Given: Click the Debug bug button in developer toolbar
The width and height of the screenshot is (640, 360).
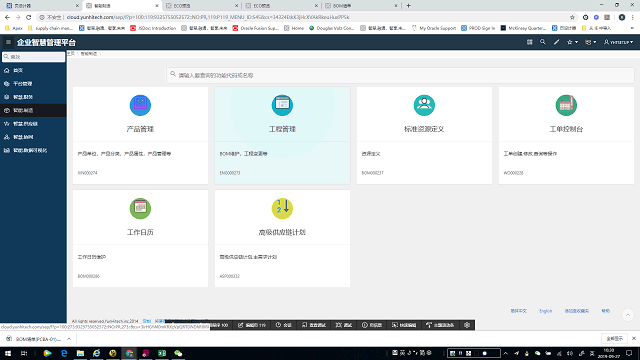Looking at the screenshot, I should 343,325.
